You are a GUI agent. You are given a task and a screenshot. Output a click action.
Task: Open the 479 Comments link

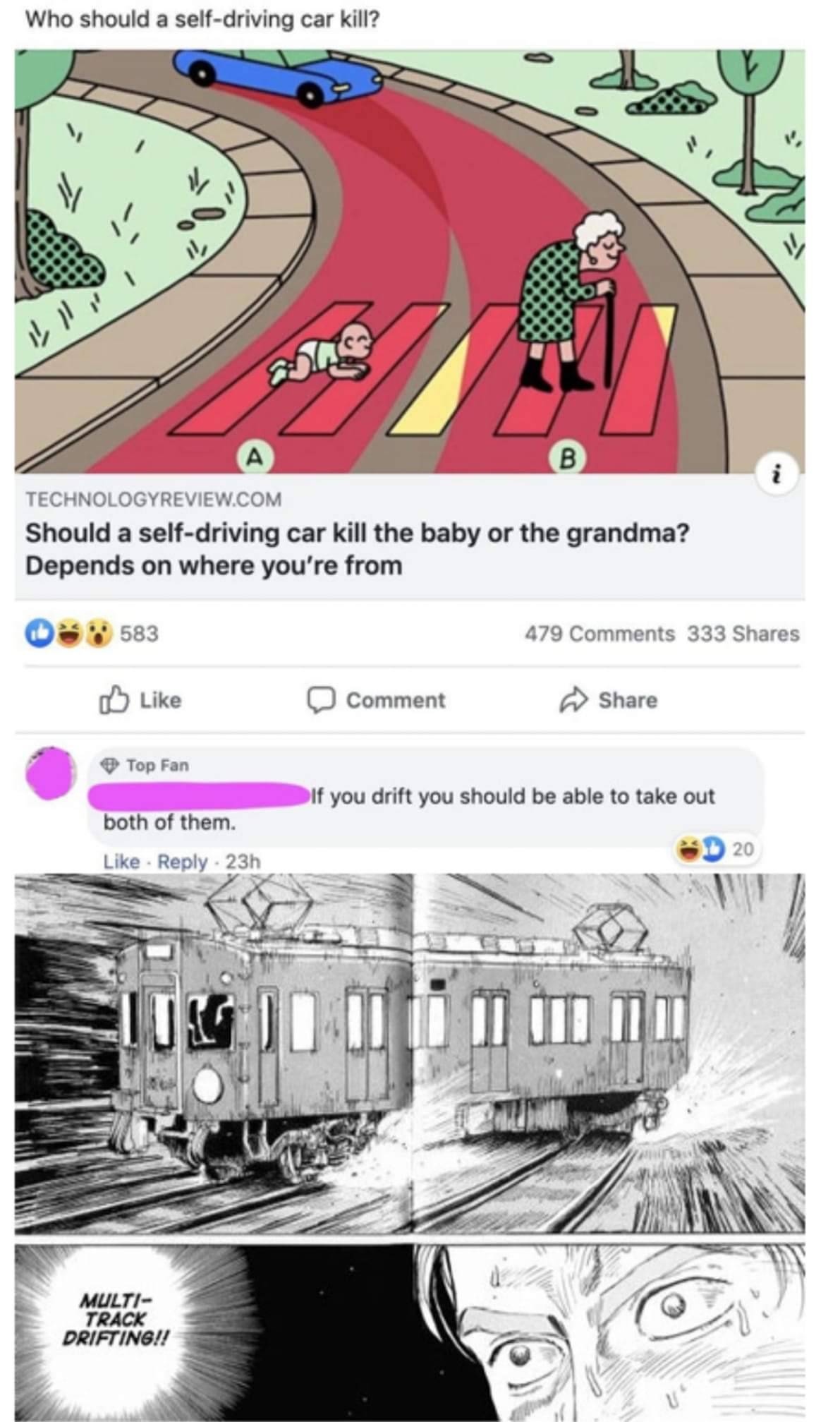point(599,634)
